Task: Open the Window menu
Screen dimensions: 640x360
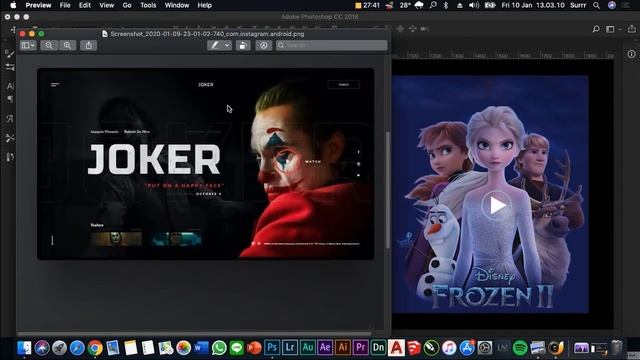Action: (x=177, y=5)
